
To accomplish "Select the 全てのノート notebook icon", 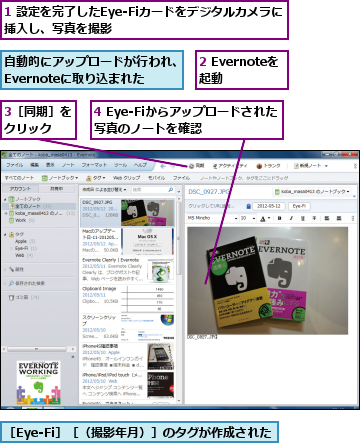I will pyautogui.click(x=12, y=206).
